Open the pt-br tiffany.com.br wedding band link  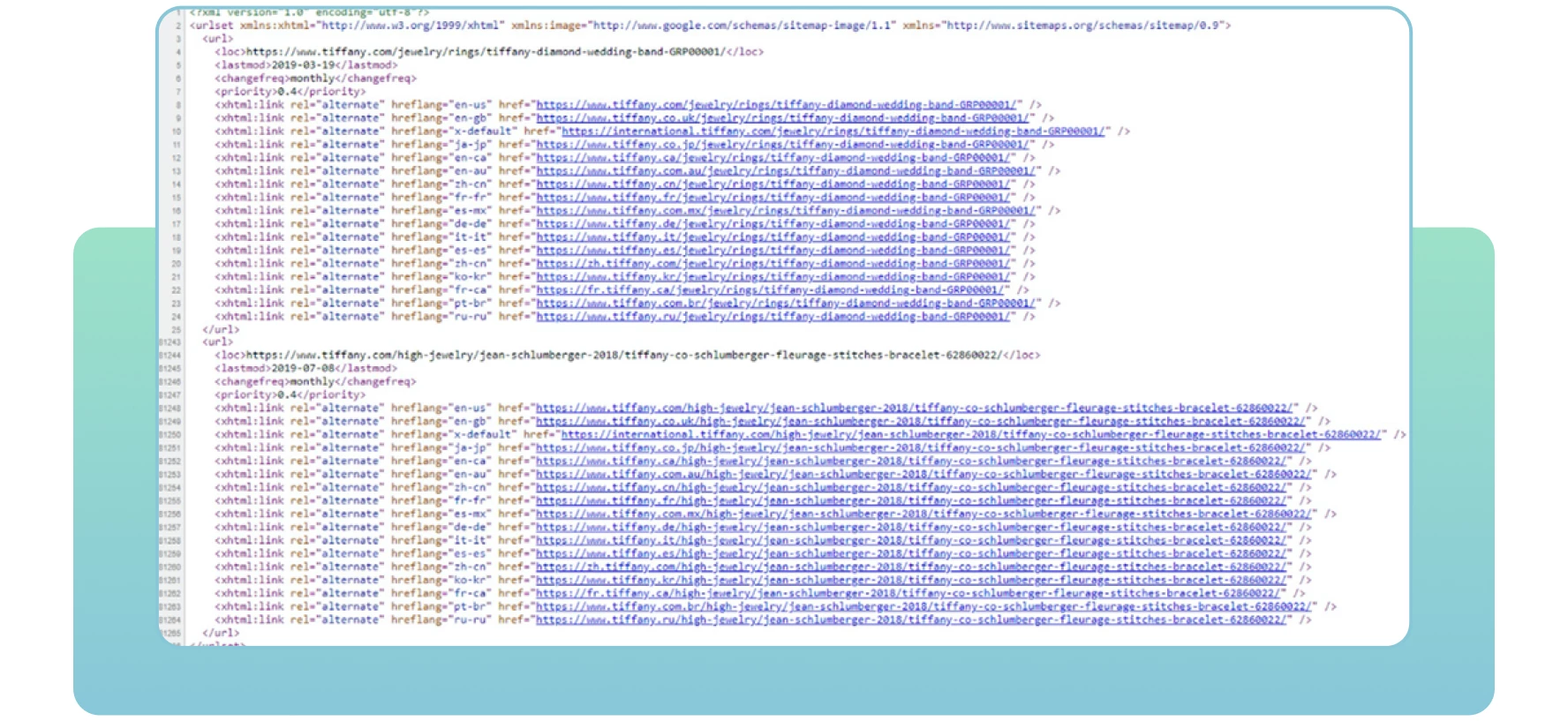[x=786, y=303]
